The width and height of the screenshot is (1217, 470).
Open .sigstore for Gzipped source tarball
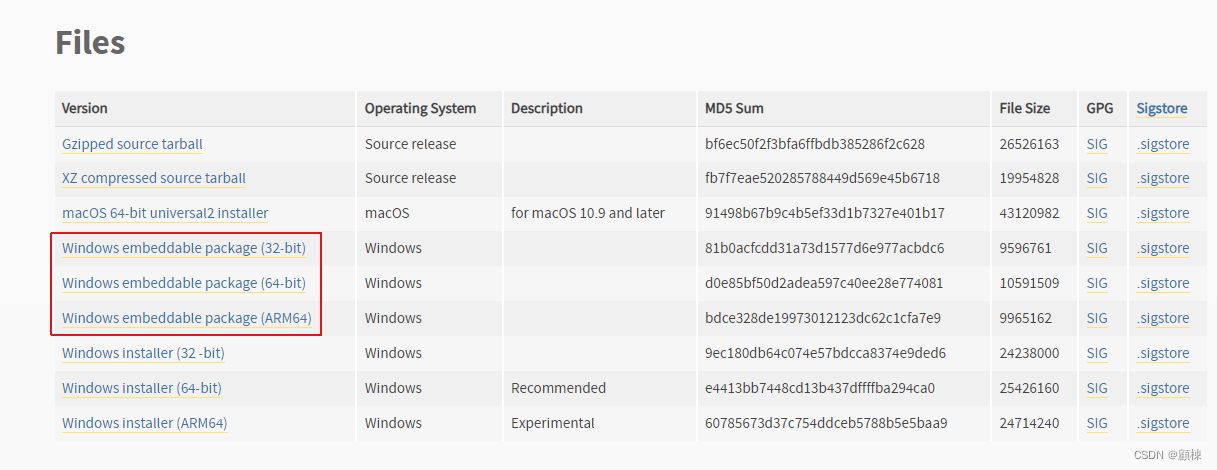coord(1163,144)
